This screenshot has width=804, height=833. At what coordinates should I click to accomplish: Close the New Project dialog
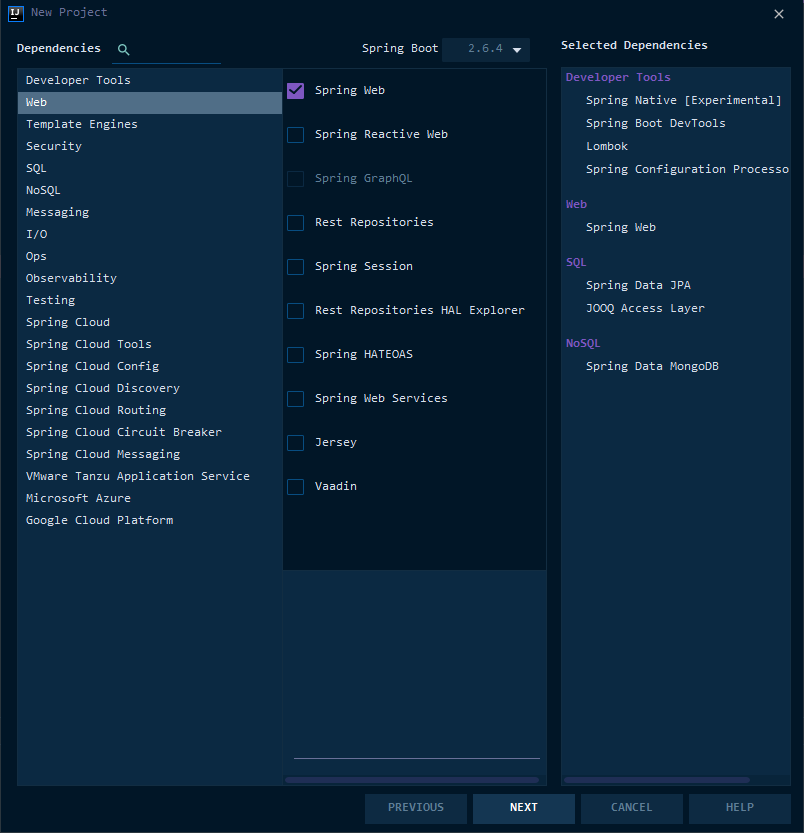(x=779, y=14)
